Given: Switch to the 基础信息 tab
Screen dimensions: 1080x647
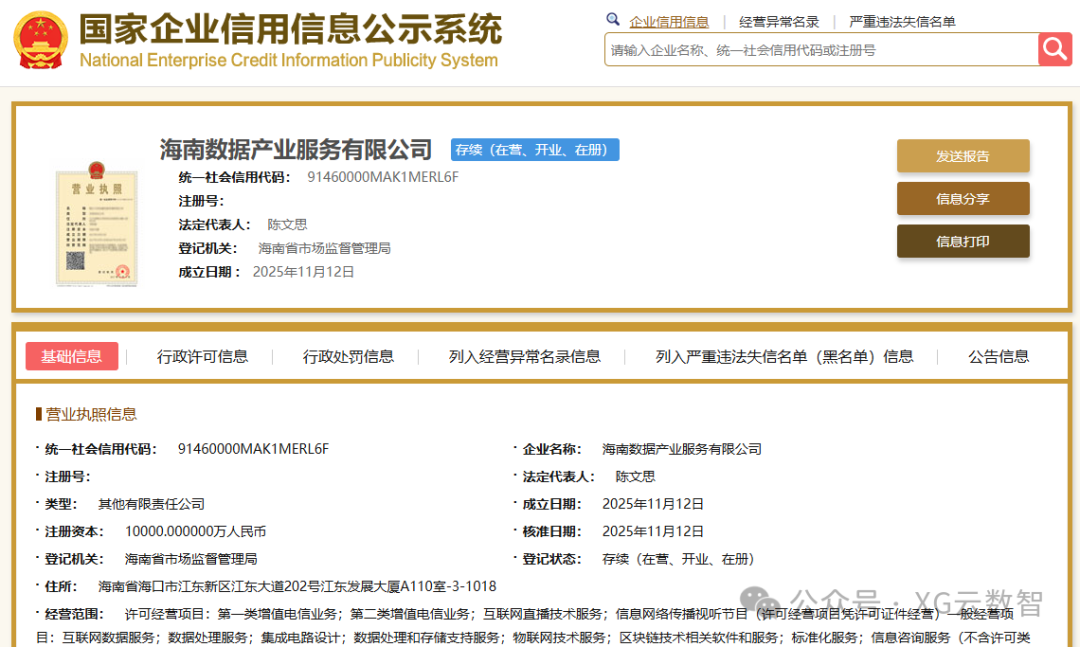Looking at the screenshot, I should pyautogui.click(x=71, y=357).
